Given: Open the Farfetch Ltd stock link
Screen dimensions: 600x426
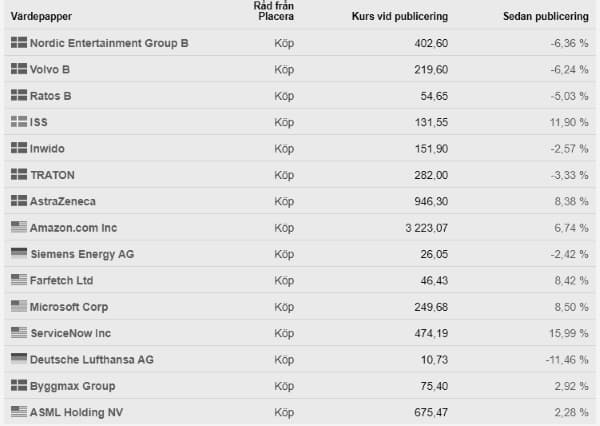Looking at the screenshot, I should [x=62, y=281].
